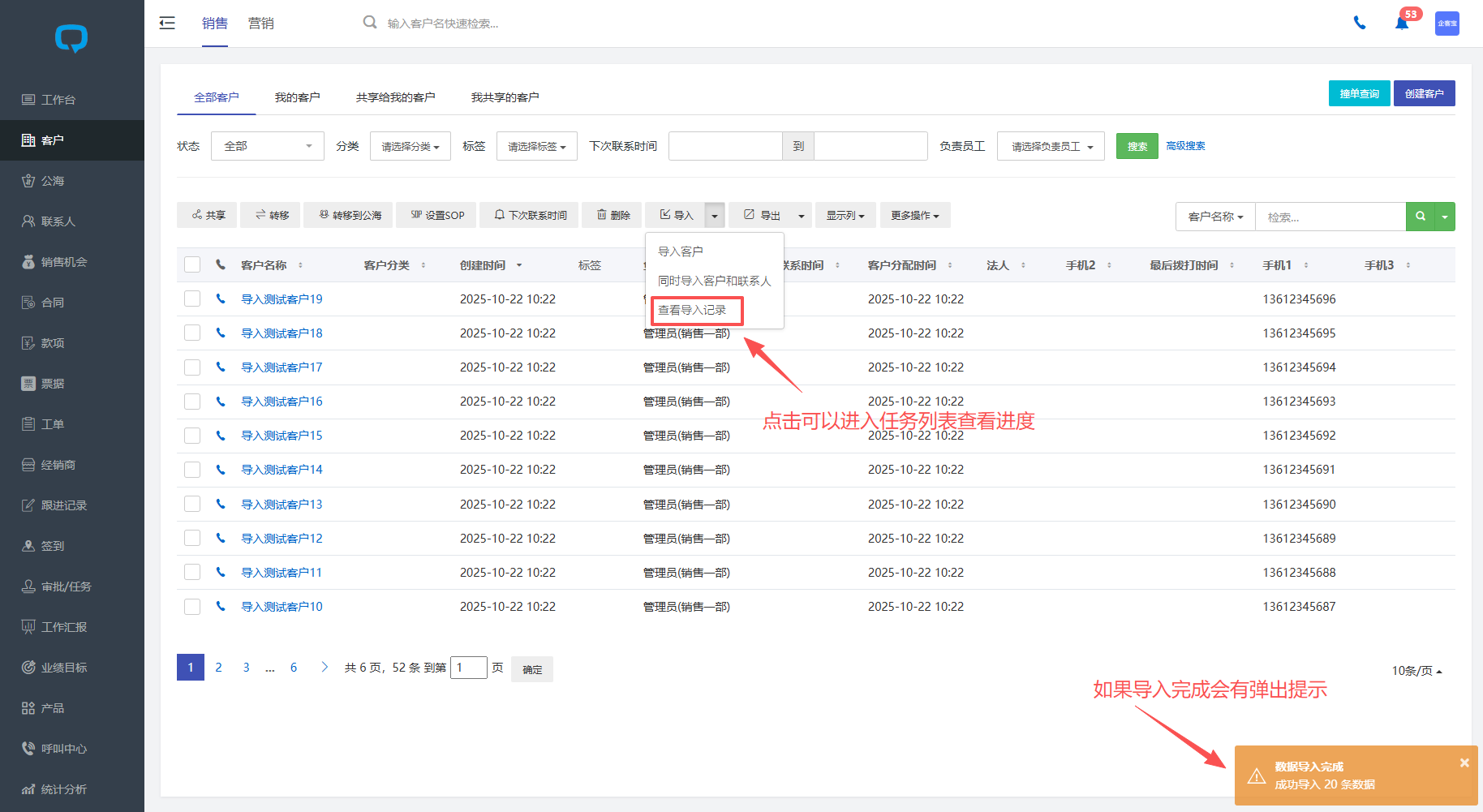Close the 数据导入完成 notification
This screenshot has width=1483, height=812.
click(x=1464, y=763)
